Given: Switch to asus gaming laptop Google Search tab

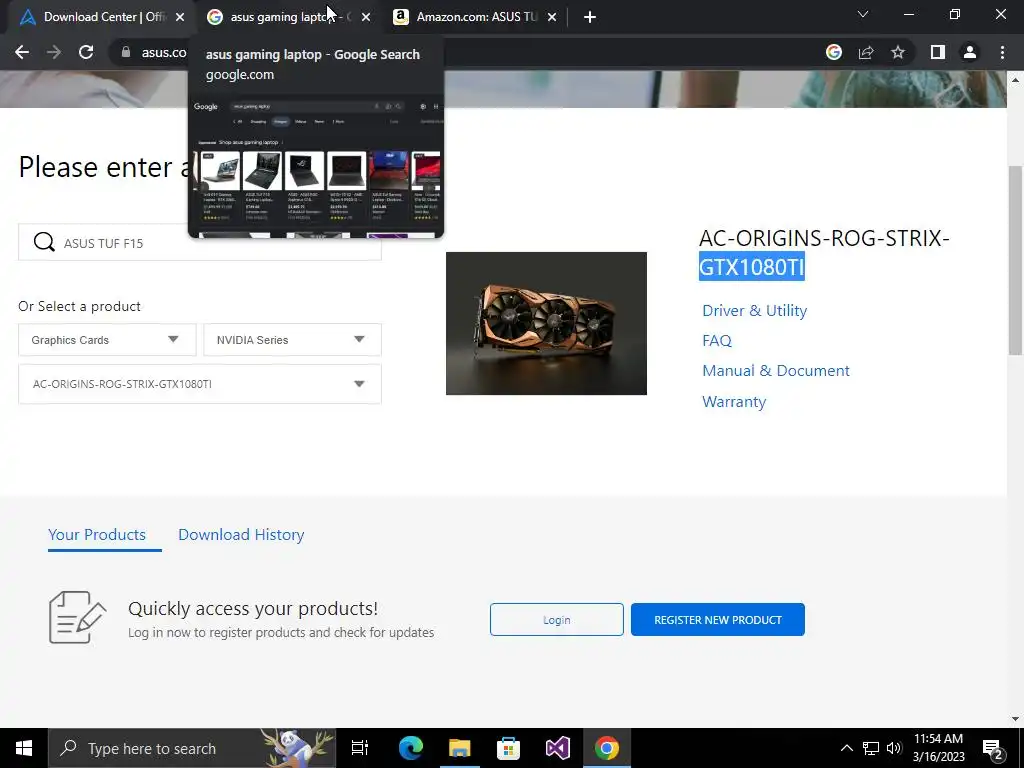Looking at the screenshot, I should pos(289,17).
